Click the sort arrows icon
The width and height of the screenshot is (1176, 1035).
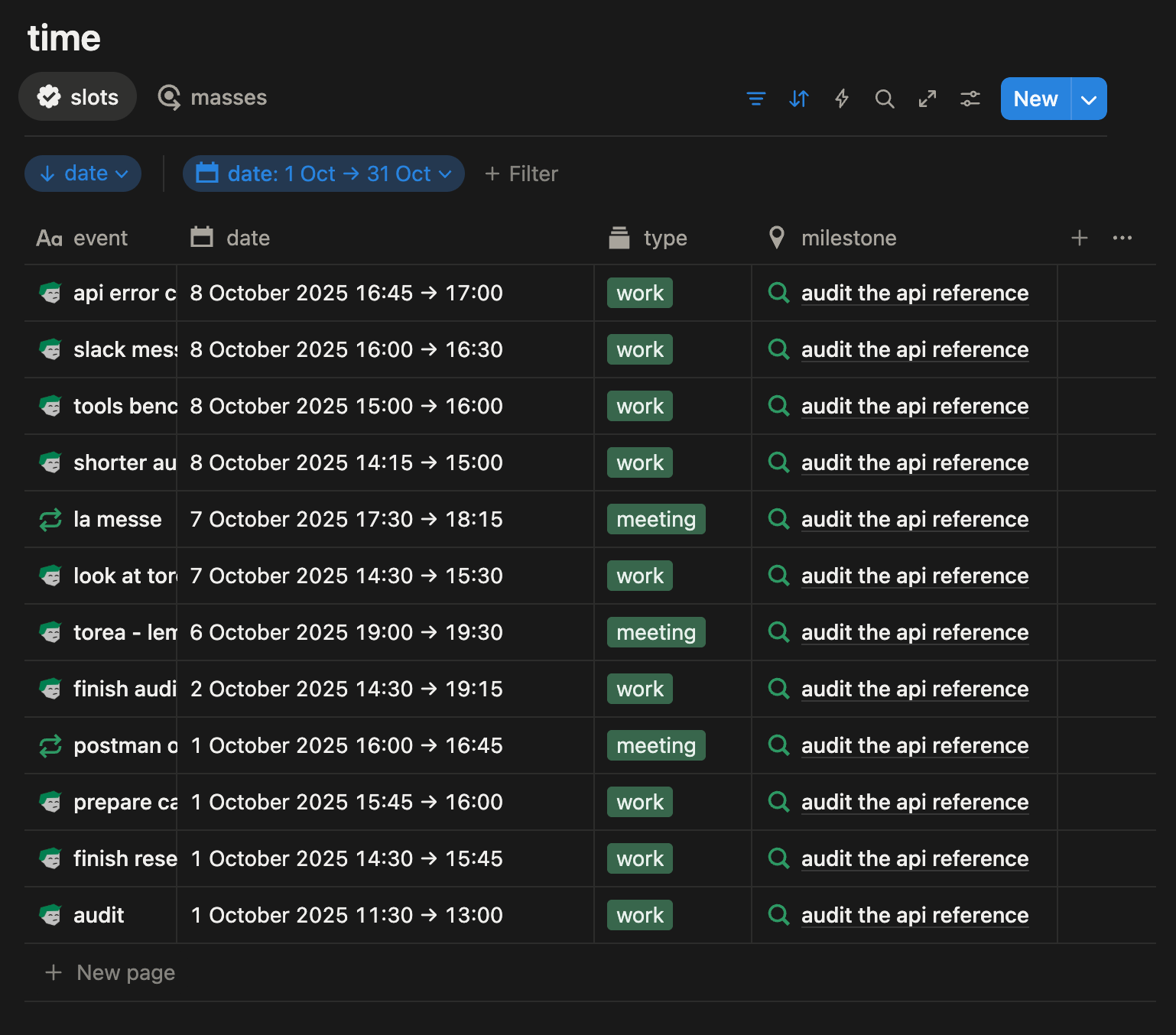pyautogui.click(x=798, y=99)
